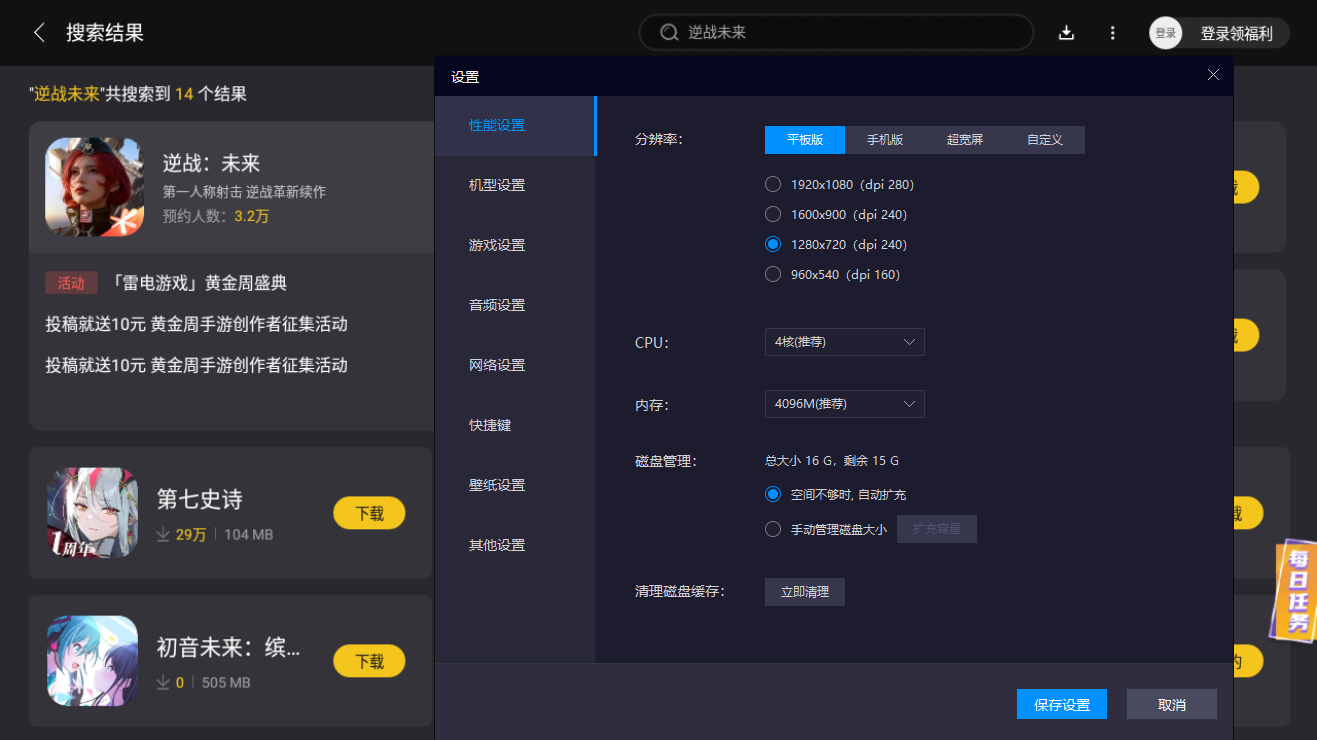Click the 第七史诗 game icon thumbnail

pyautogui.click(x=92, y=513)
